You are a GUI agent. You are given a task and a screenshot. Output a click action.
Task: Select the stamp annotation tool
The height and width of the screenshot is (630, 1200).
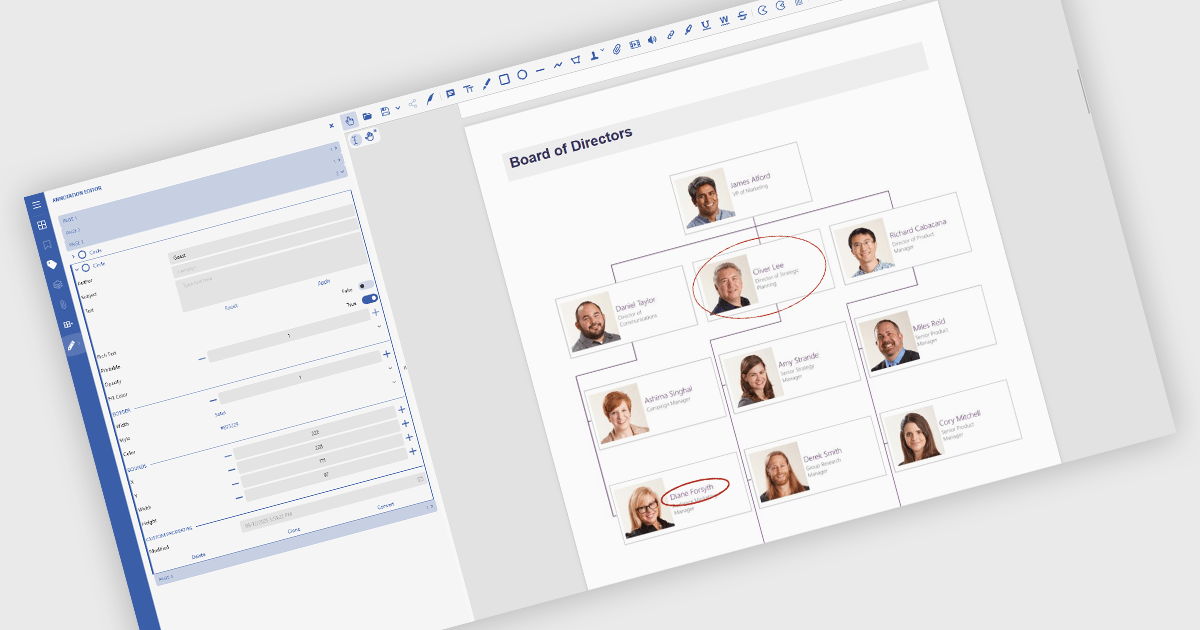[593, 56]
